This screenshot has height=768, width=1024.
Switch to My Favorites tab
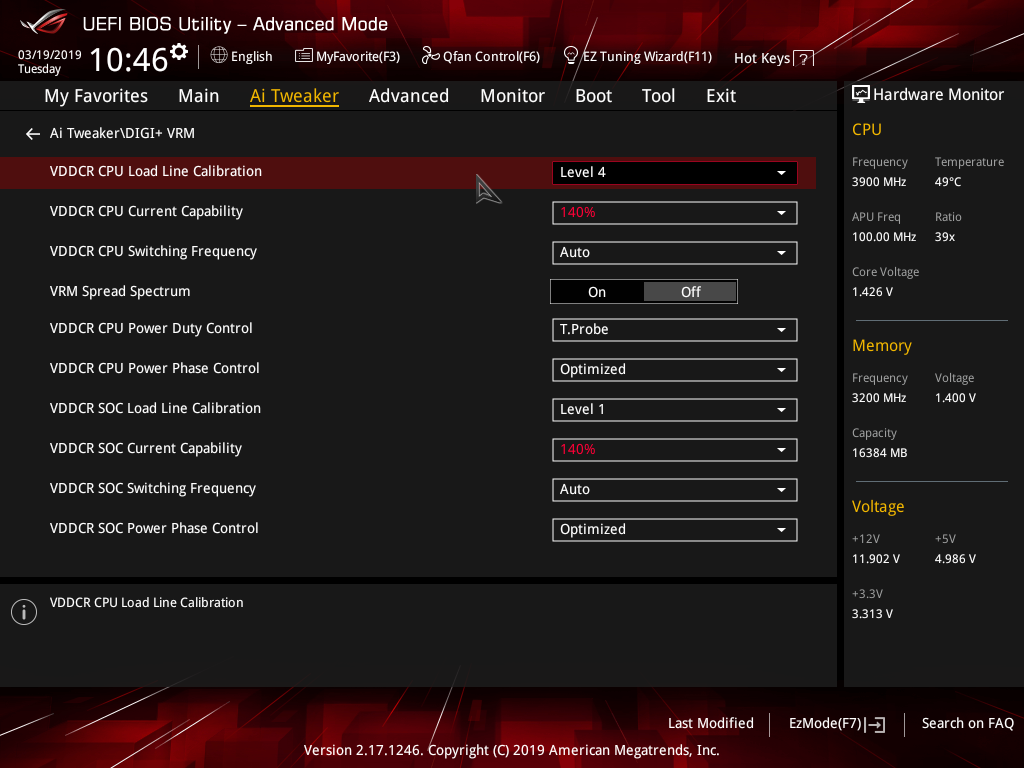[96, 96]
